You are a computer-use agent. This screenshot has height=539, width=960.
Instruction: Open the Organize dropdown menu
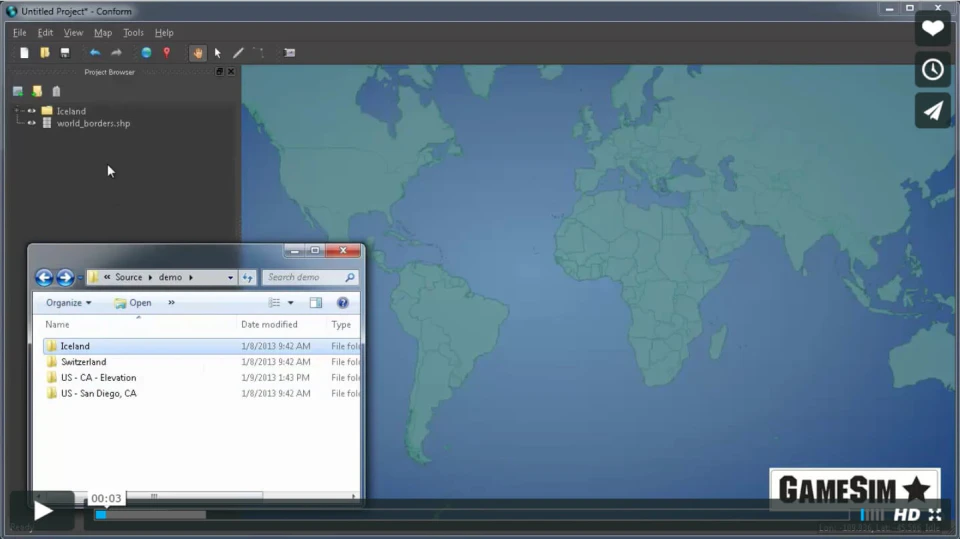click(x=69, y=303)
